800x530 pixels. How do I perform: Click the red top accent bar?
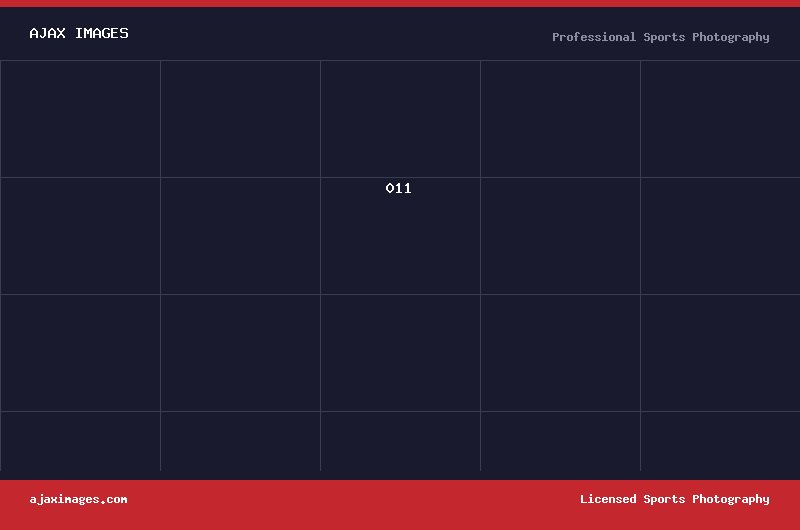coord(400,4)
